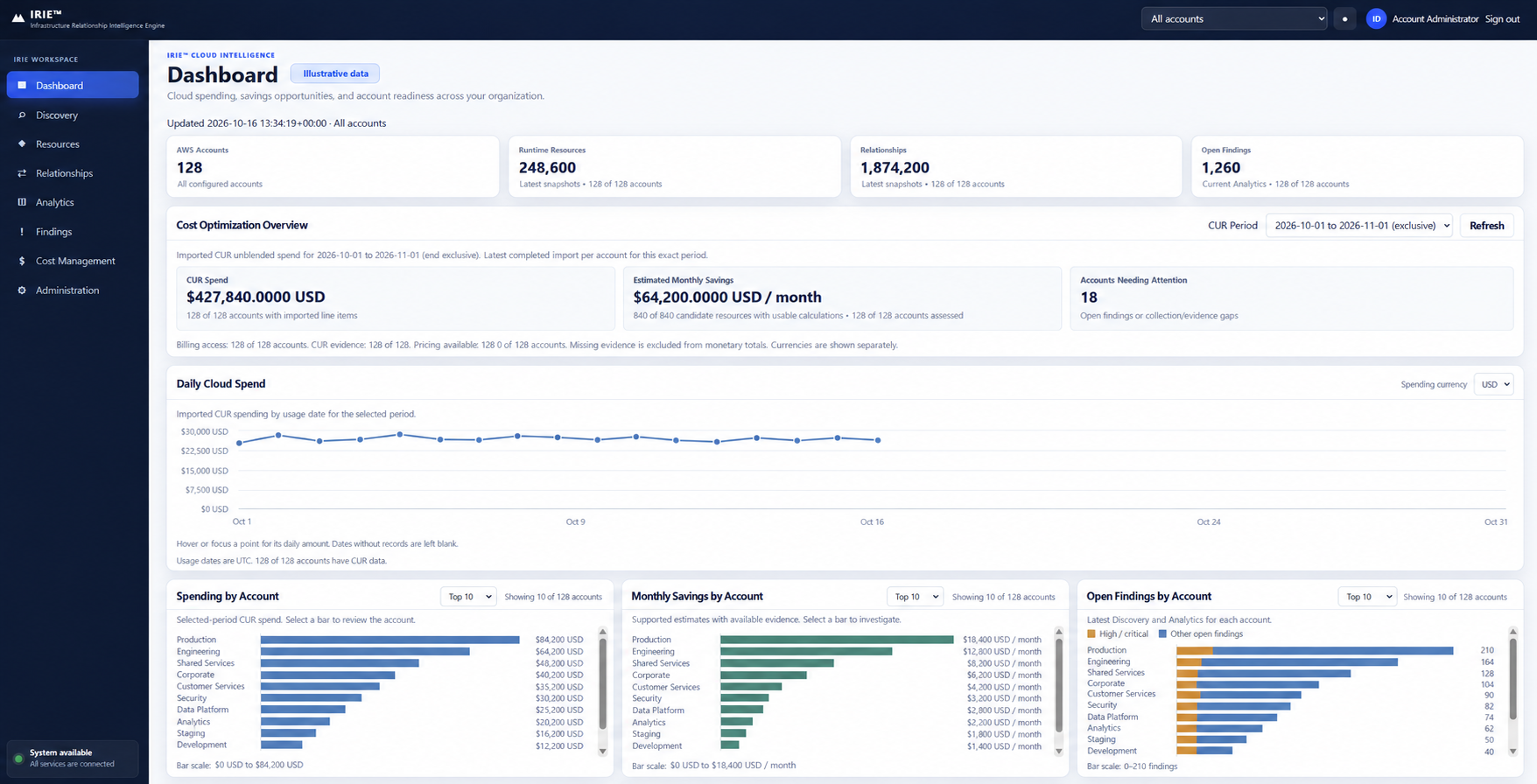The height and width of the screenshot is (784, 1537).
Task: Click the Estimated Monthly Savings $64,200.0000 value
Action: (x=727, y=297)
